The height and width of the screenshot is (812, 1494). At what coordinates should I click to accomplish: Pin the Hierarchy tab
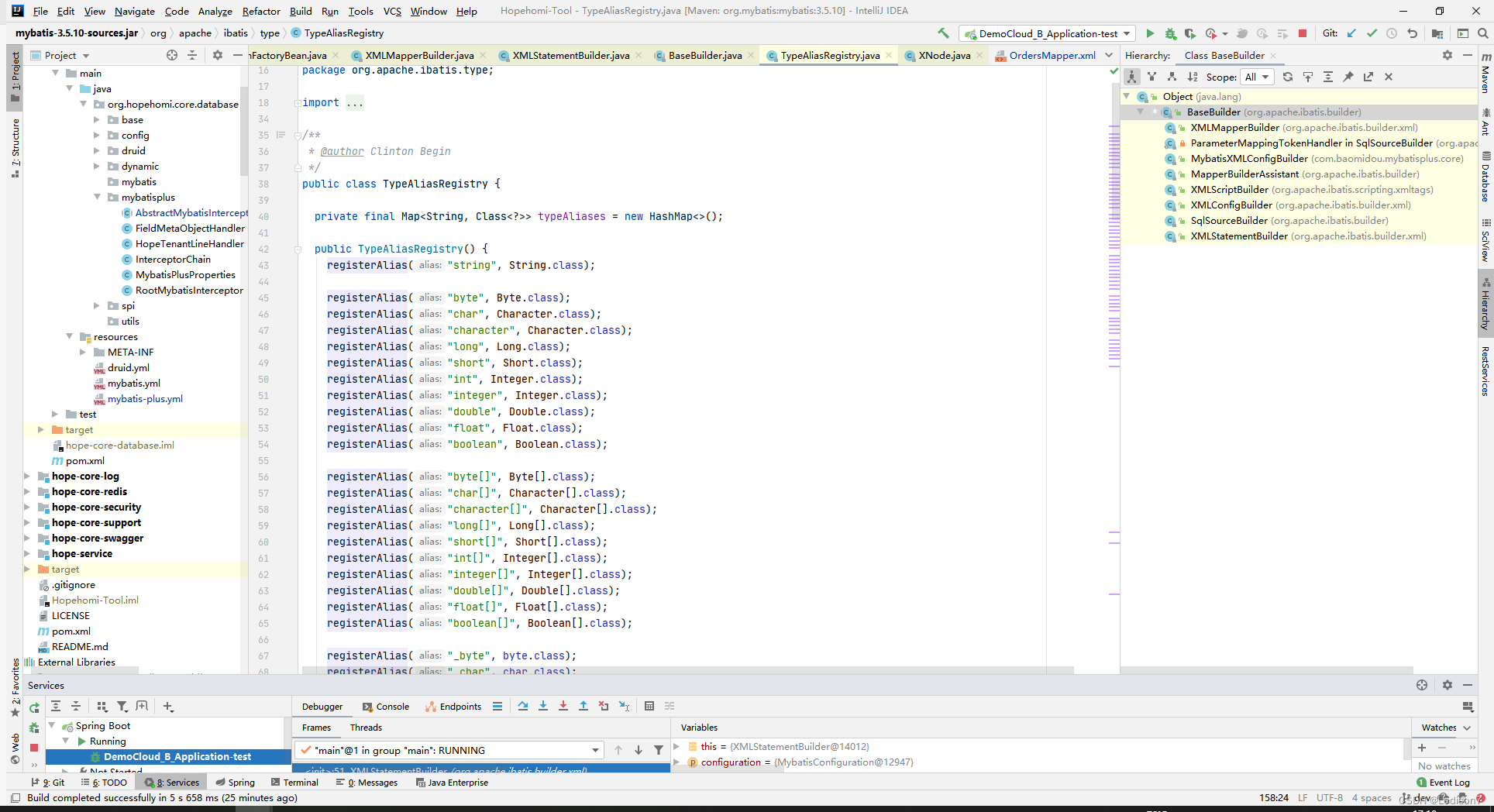[1348, 77]
